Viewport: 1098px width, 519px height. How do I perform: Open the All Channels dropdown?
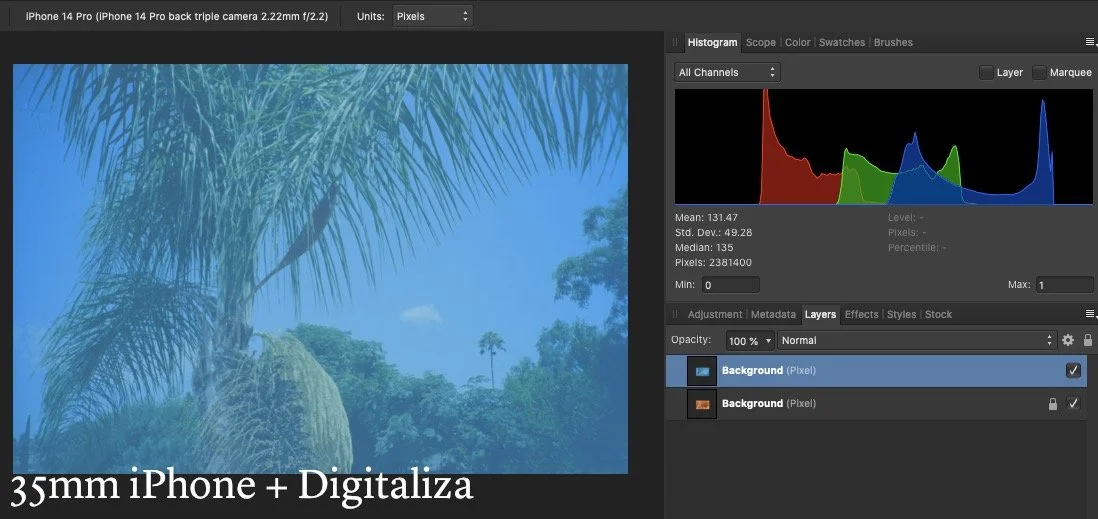coord(727,72)
